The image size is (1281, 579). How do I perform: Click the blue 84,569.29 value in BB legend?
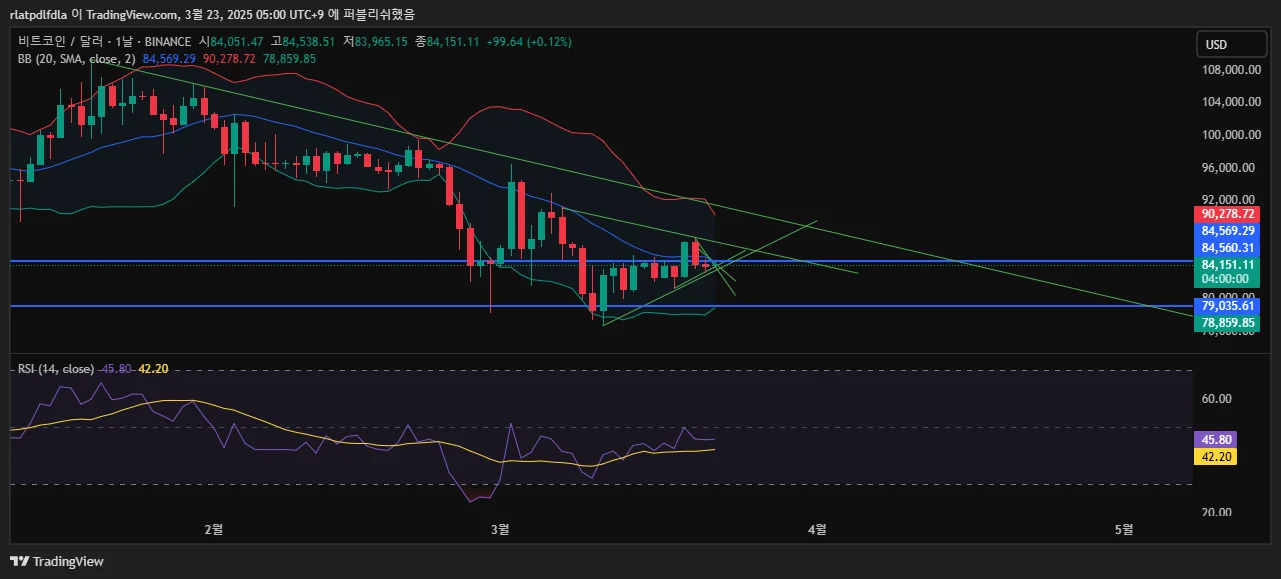(169, 59)
